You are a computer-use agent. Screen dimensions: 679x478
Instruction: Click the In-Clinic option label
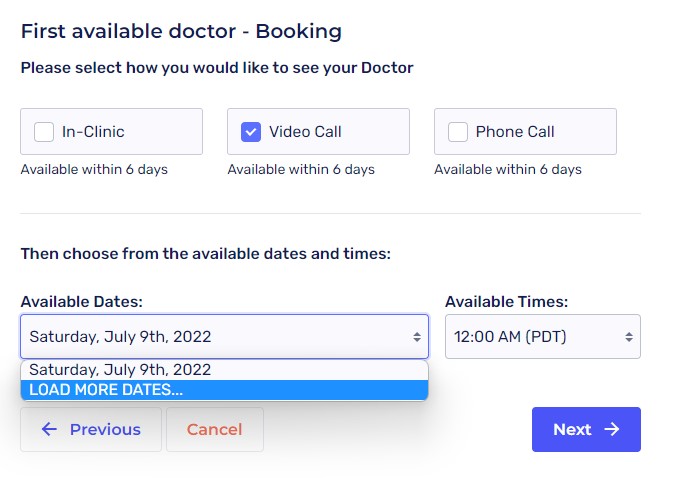click(x=93, y=132)
